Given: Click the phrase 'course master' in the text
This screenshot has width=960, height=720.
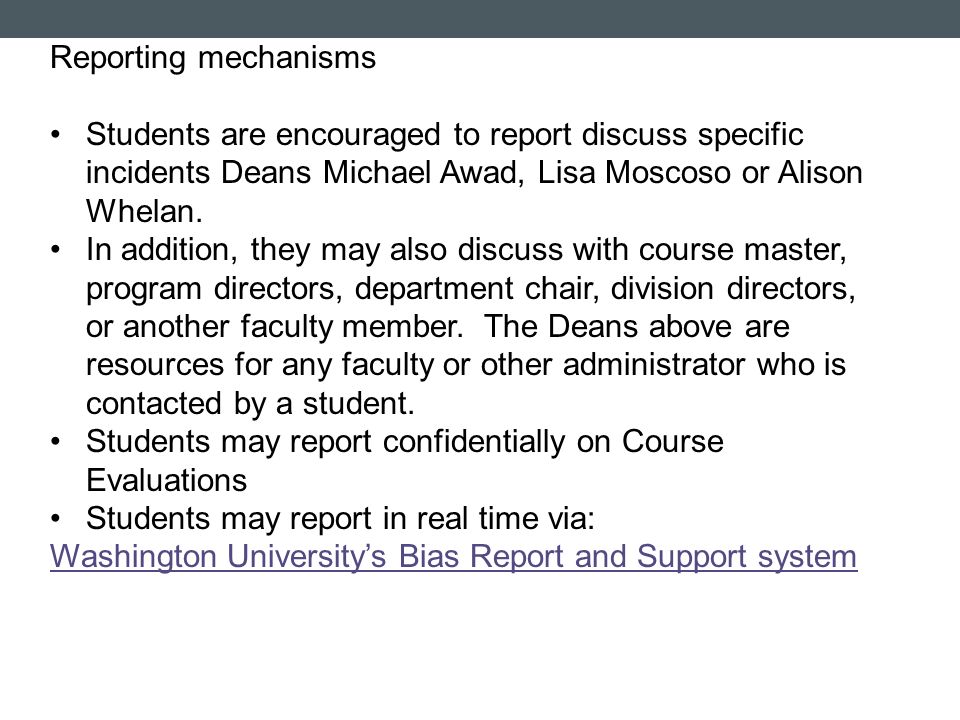Looking at the screenshot, I should (743, 250).
